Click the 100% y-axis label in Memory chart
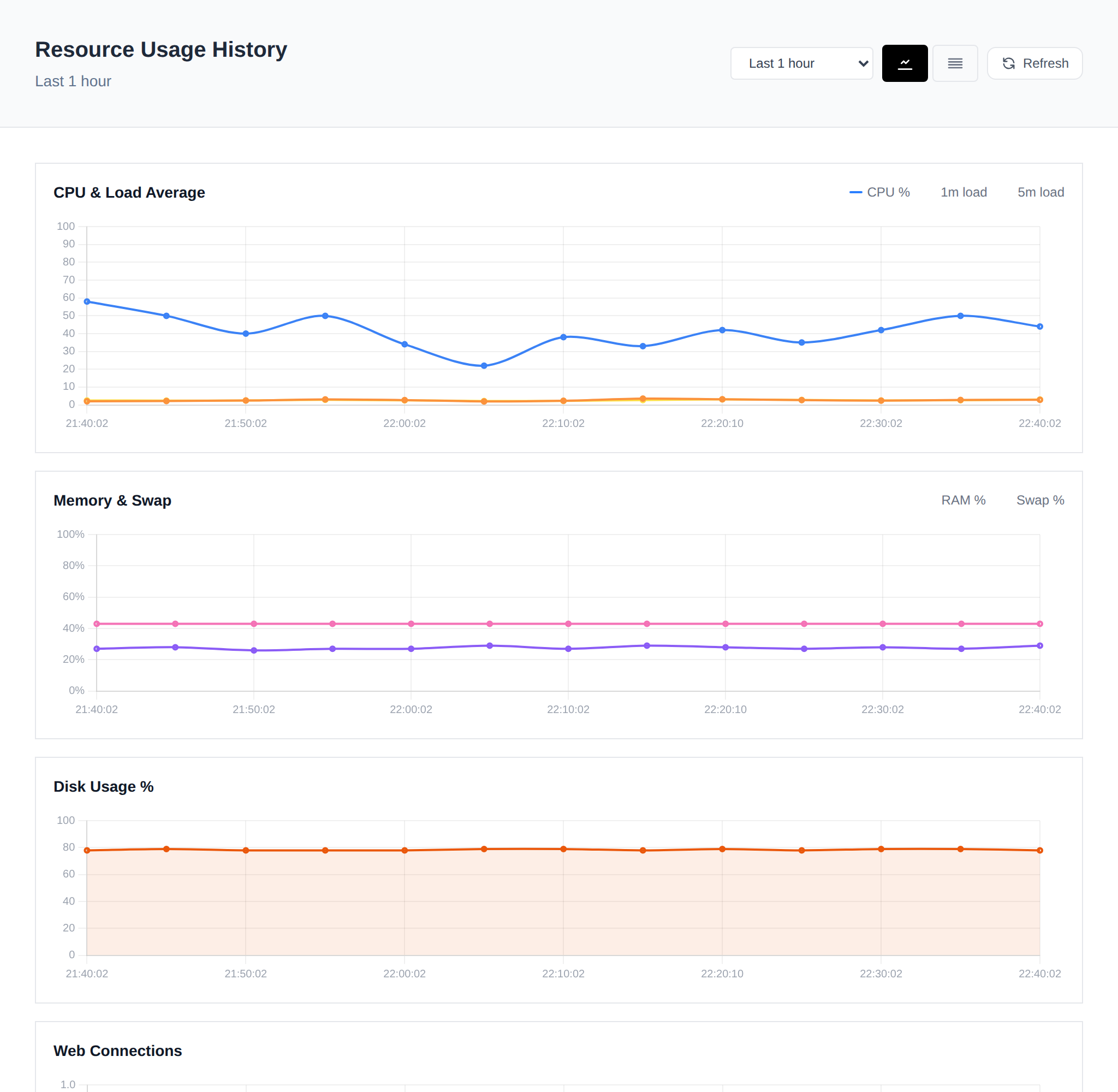The width and height of the screenshot is (1118, 1092). 70,535
